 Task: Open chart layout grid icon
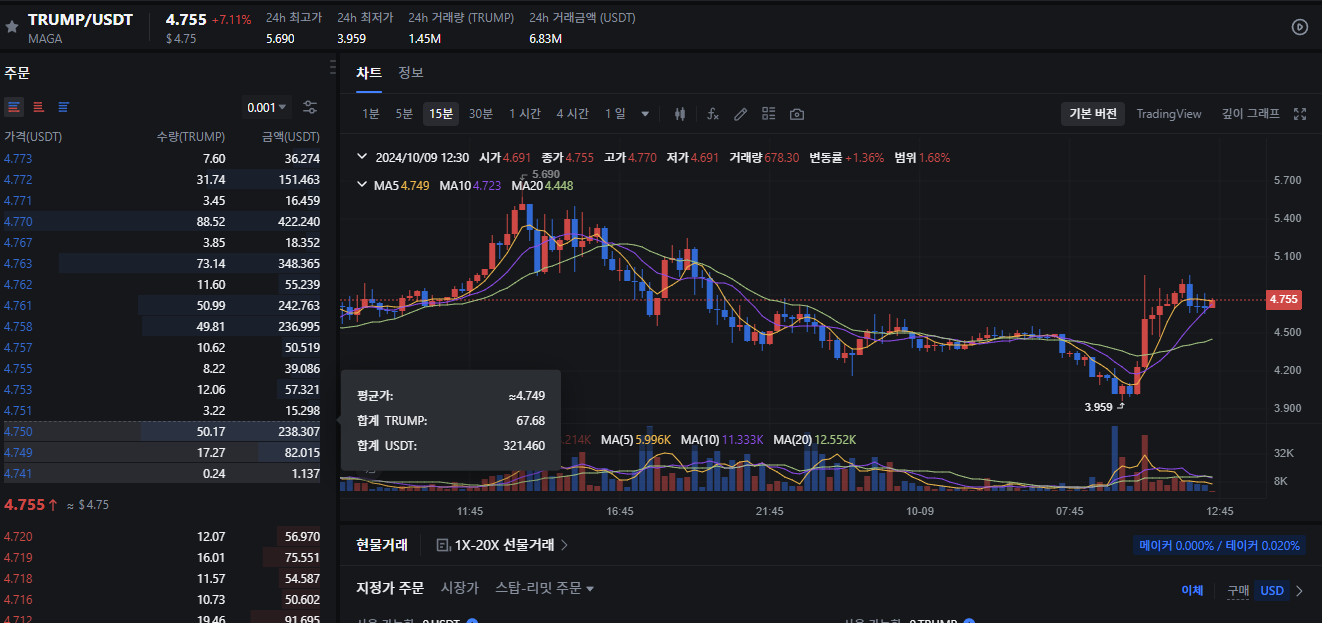click(x=768, y=114)
